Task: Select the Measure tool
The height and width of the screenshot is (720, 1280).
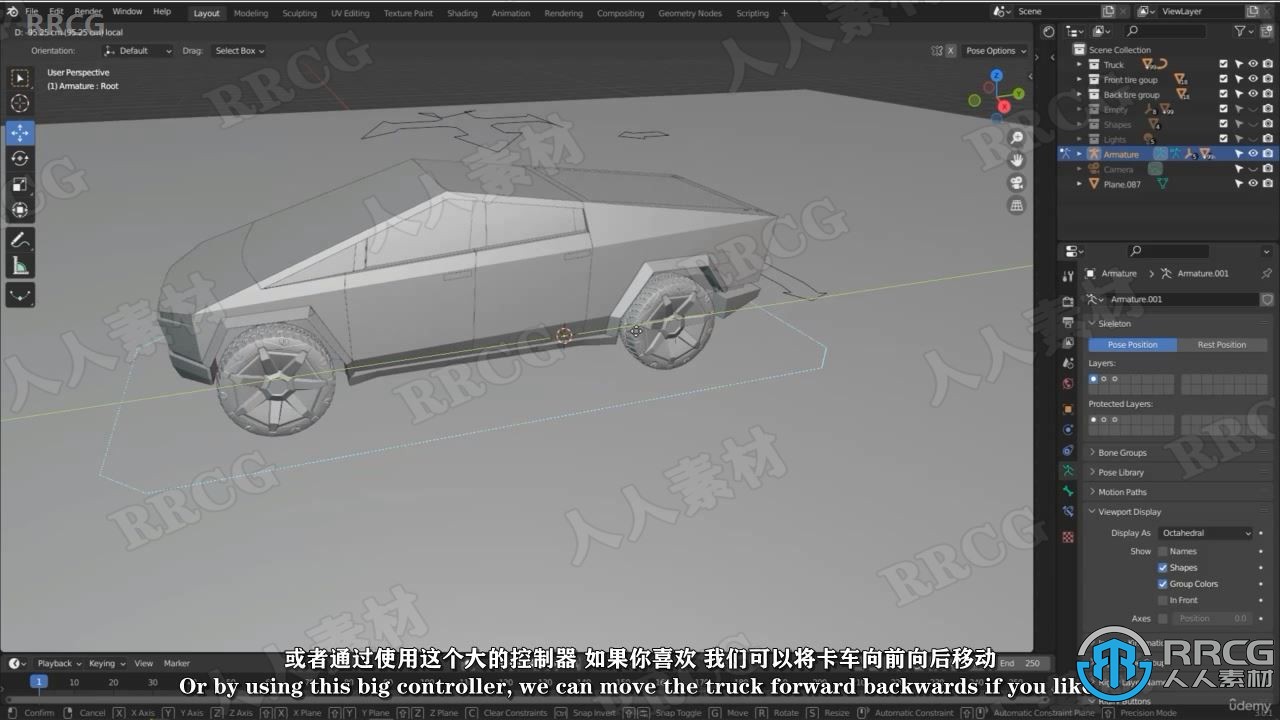Action: [x=20, y=265]
